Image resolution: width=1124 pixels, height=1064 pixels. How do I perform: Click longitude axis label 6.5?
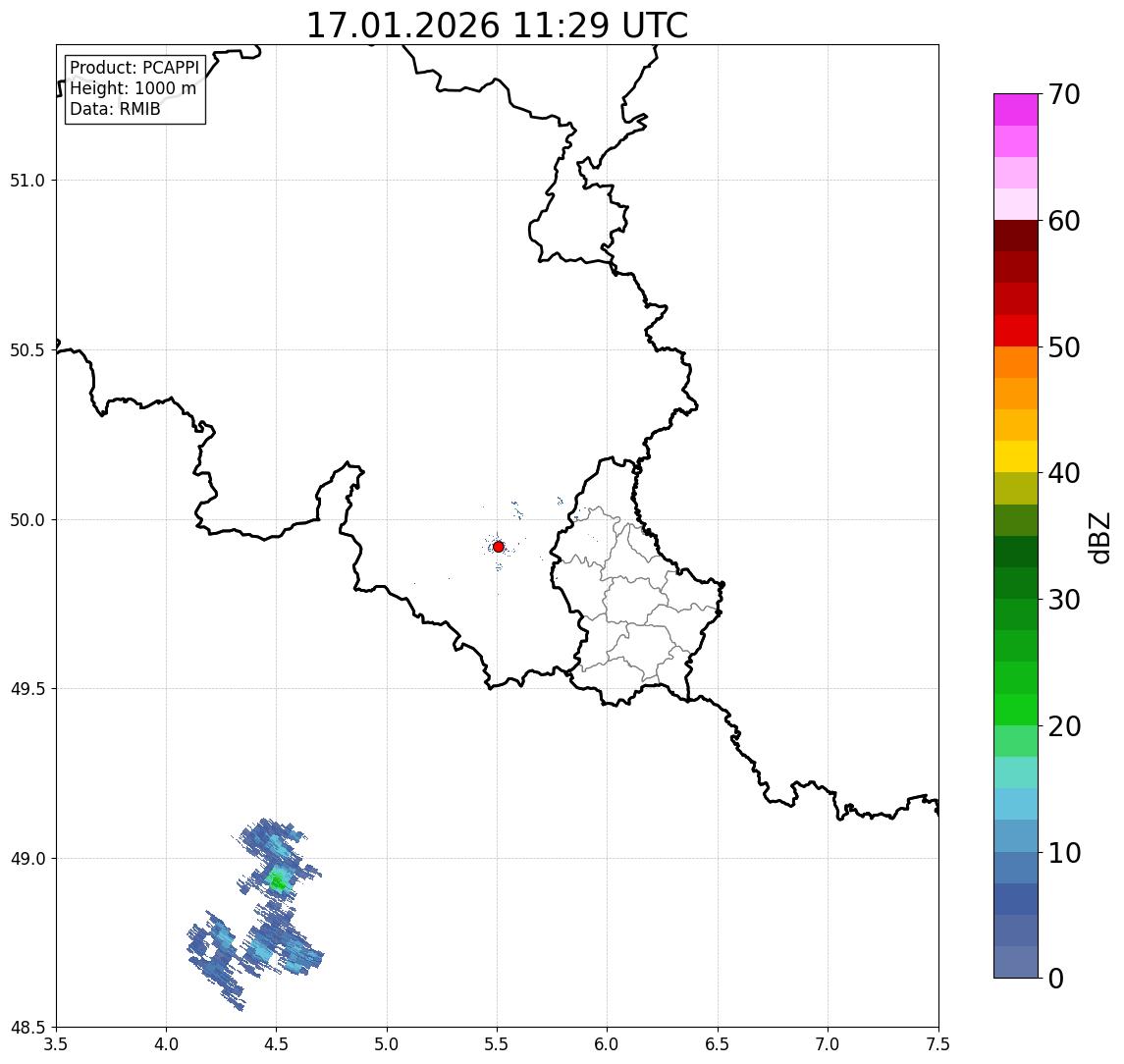(718, 1044)
